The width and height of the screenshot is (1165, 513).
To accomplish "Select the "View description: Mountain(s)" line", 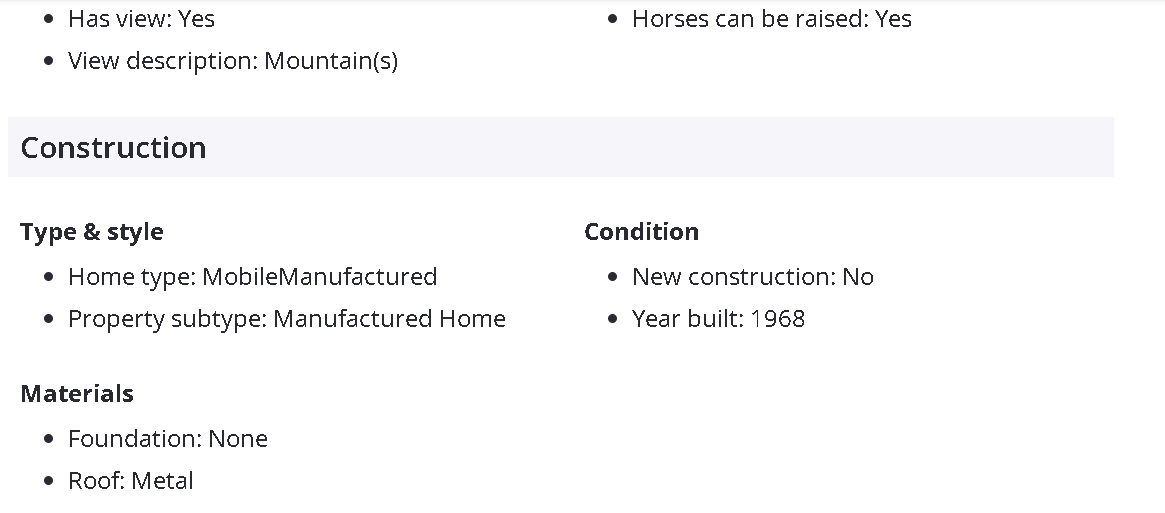I will click(x=232, y=61).
